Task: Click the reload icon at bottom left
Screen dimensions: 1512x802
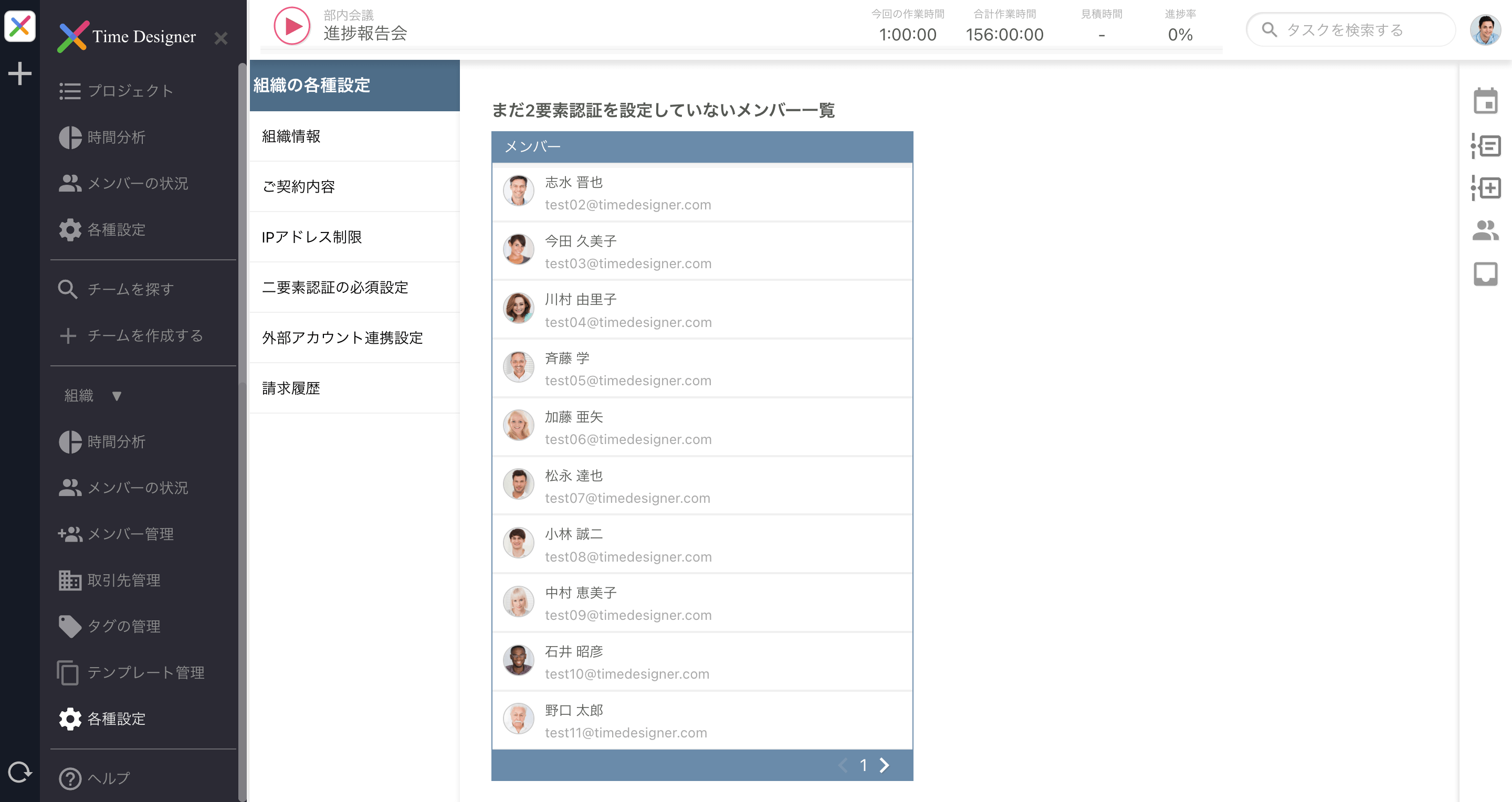Action: (19, 772)
